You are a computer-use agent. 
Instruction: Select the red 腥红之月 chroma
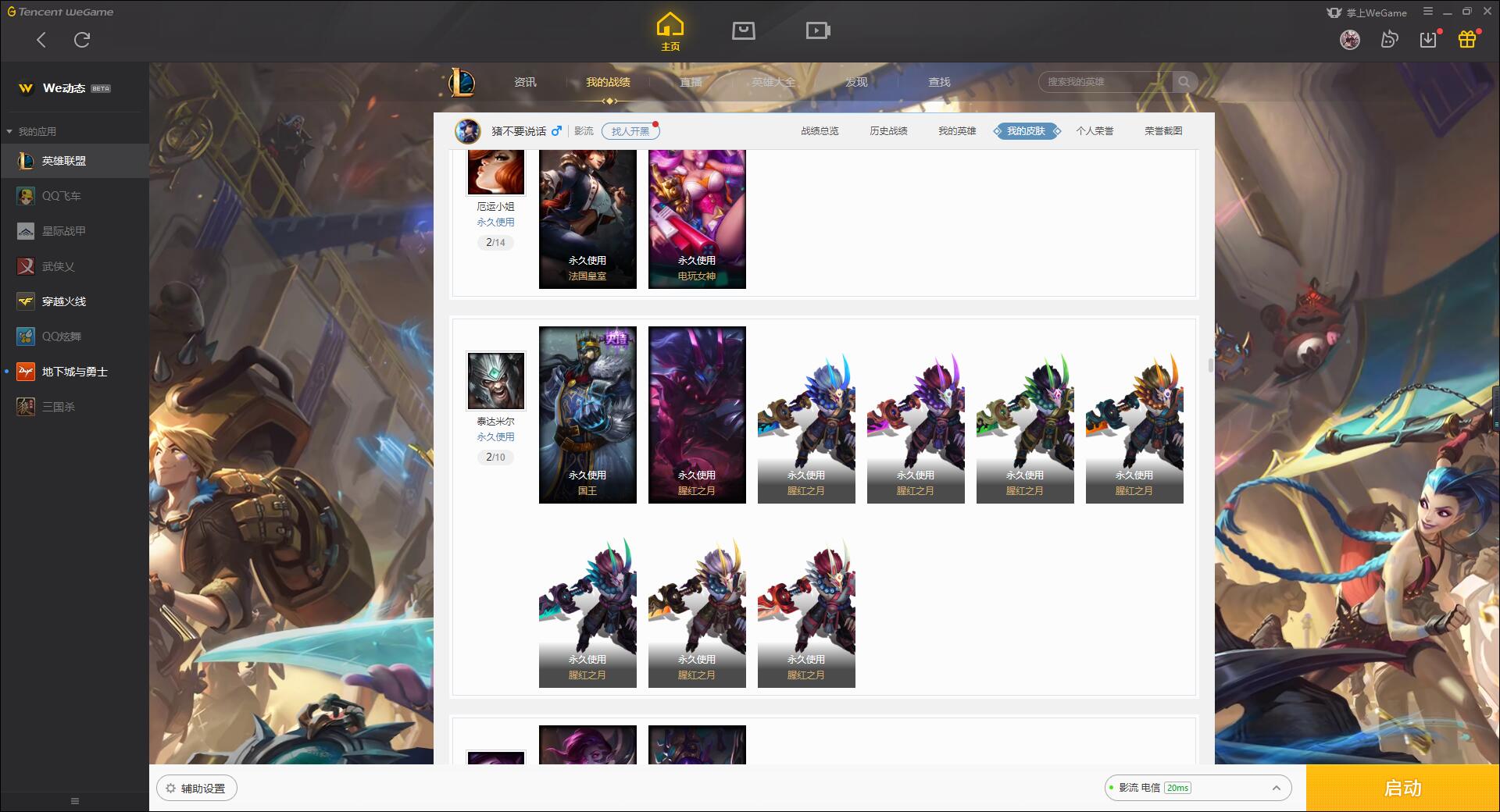pyautogui.click(x=806, y=611)
